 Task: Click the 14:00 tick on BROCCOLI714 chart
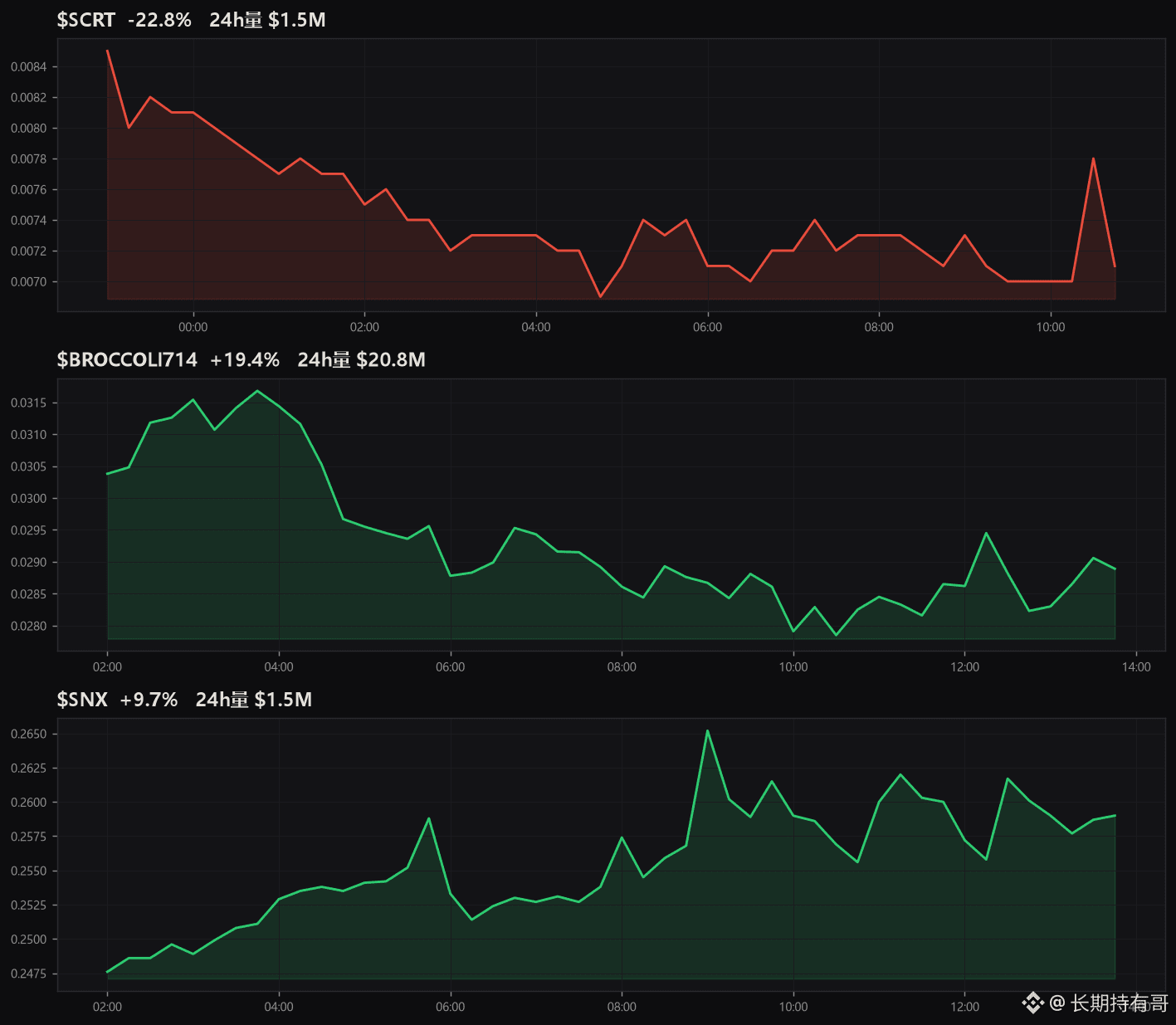click(1136, 667)
